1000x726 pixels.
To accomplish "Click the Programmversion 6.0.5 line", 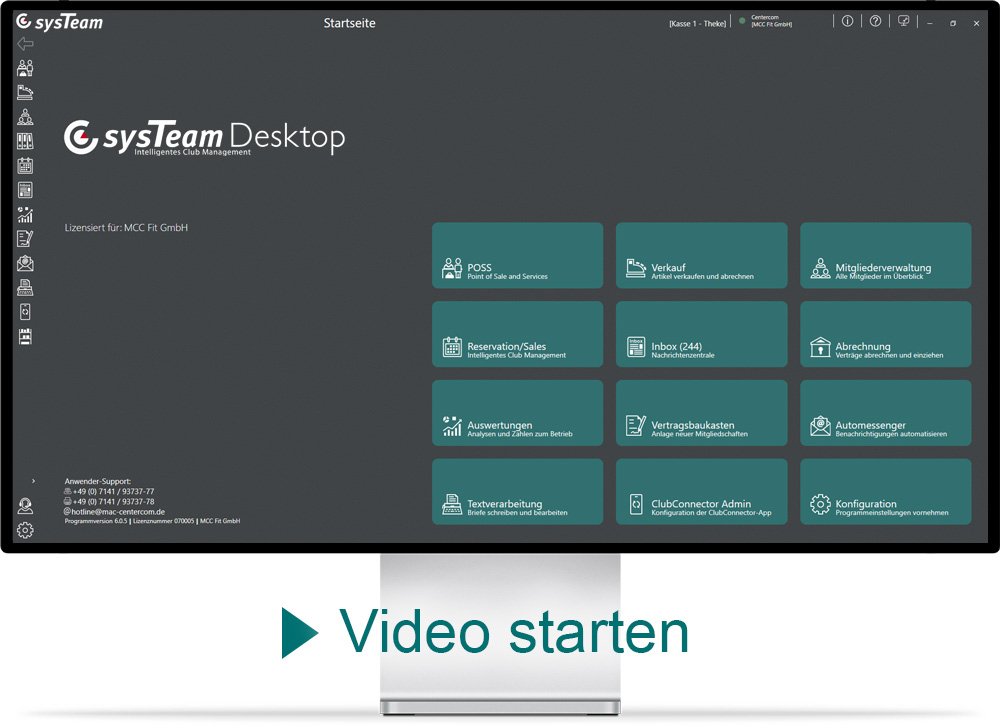I will pos(152,521).
